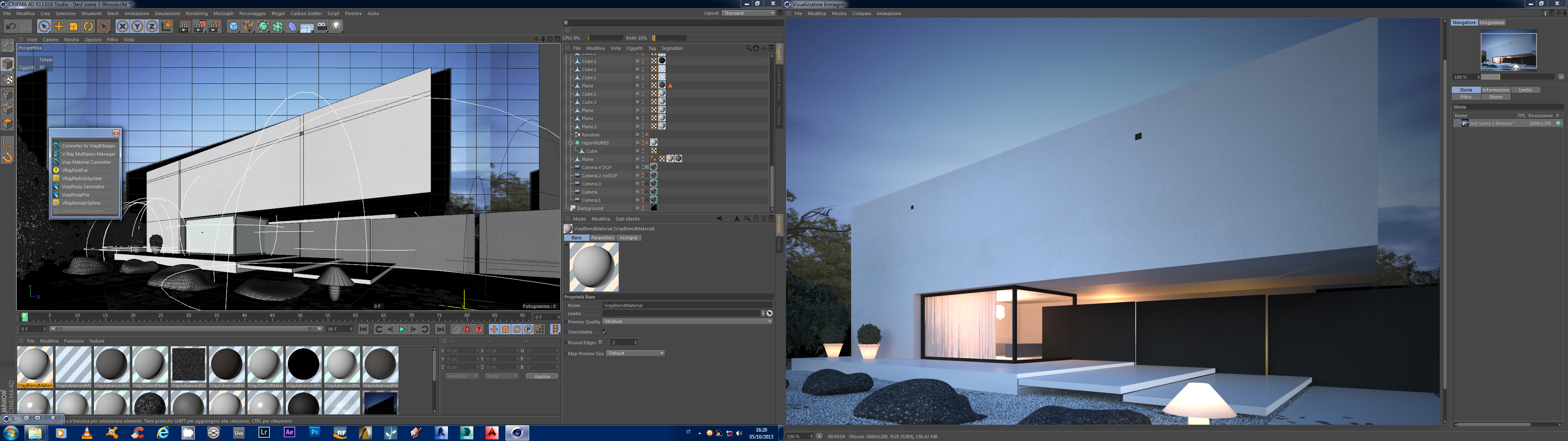1568x441 pixels.
Task: Select V-Ray Multipass Manager entry
Action: 88,154
